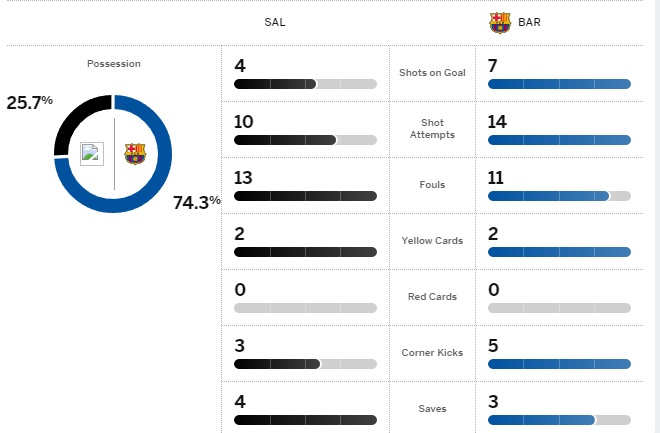The width and height of the screenshot is (660, 433).
Task: Click the BAR Fouls progress bar
Action: point(559,196)
